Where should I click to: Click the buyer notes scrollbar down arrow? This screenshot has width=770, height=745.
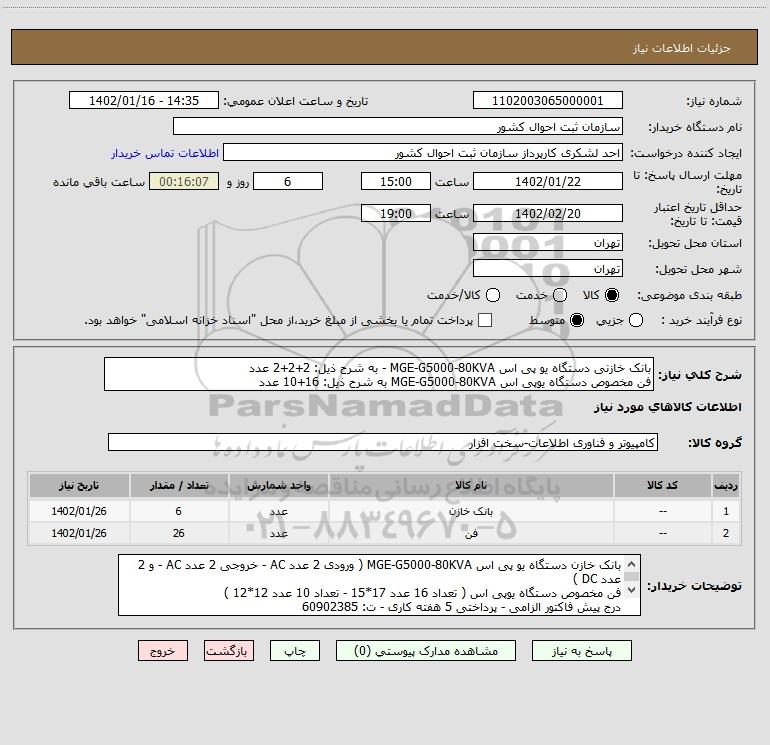point(632,589)
